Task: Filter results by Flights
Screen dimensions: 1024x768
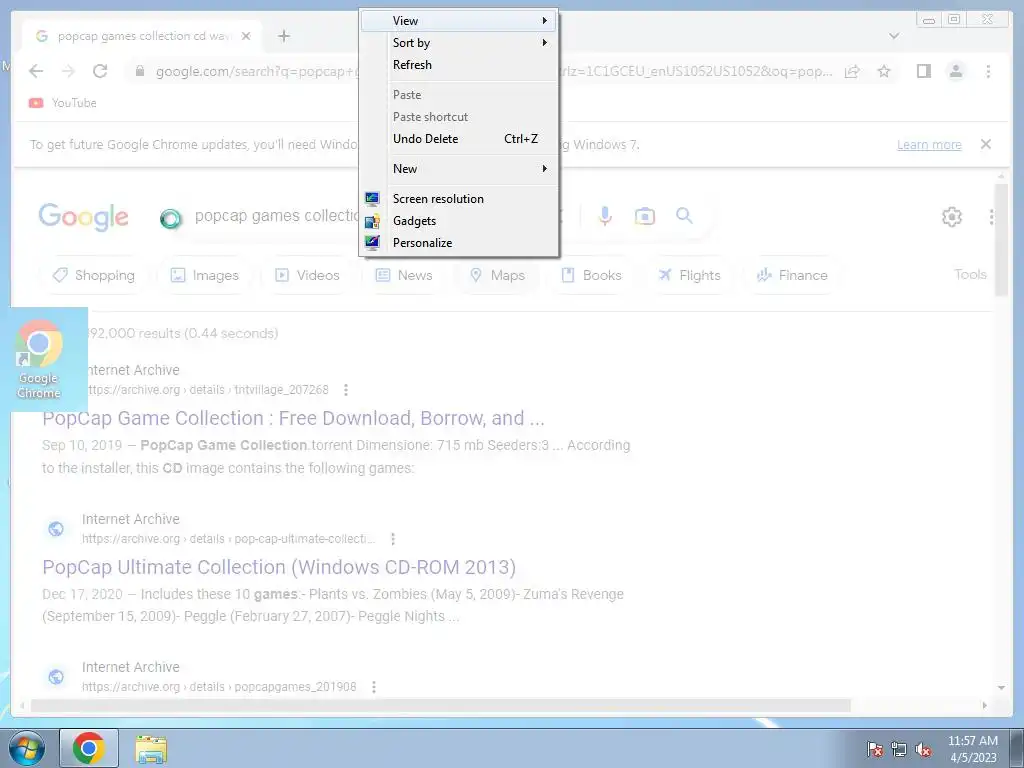Action: tap(689, 275)
